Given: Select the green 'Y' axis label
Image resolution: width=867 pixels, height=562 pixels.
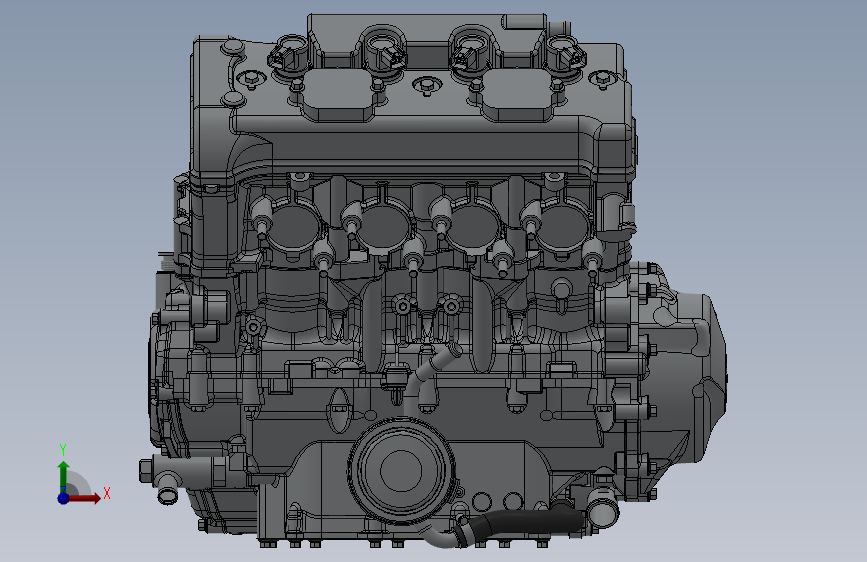Looking at the screenshot, I should click(63, 450).
